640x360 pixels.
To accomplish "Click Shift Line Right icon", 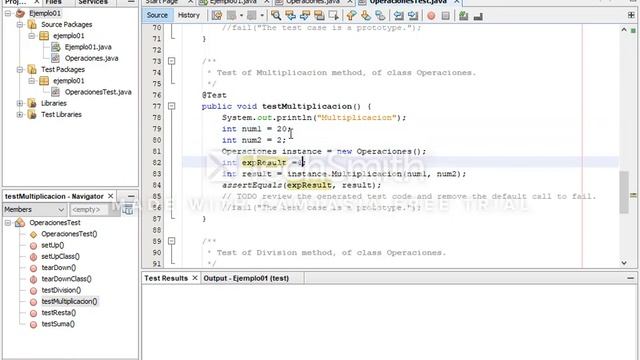I will 413,16.
